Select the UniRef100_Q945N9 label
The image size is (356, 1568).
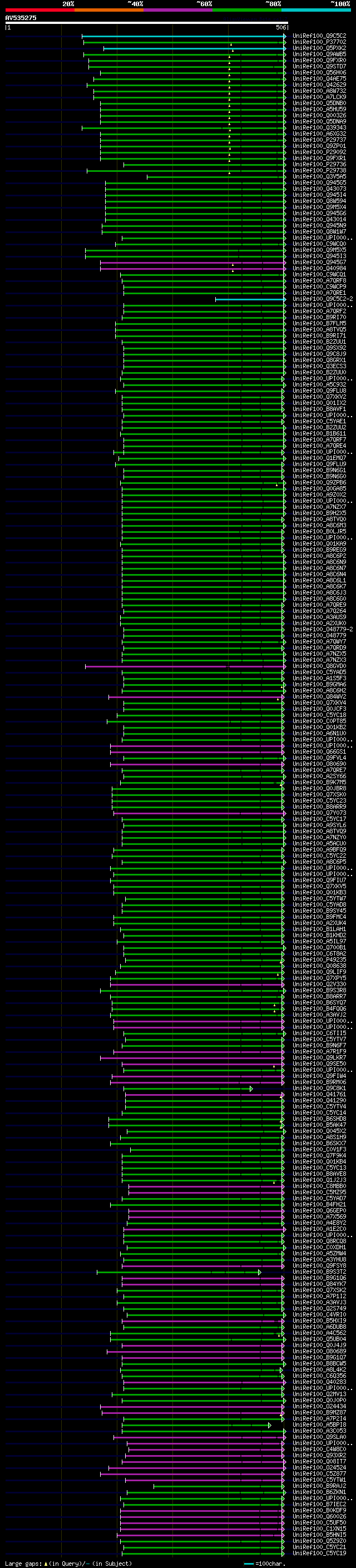coord(319,225)
